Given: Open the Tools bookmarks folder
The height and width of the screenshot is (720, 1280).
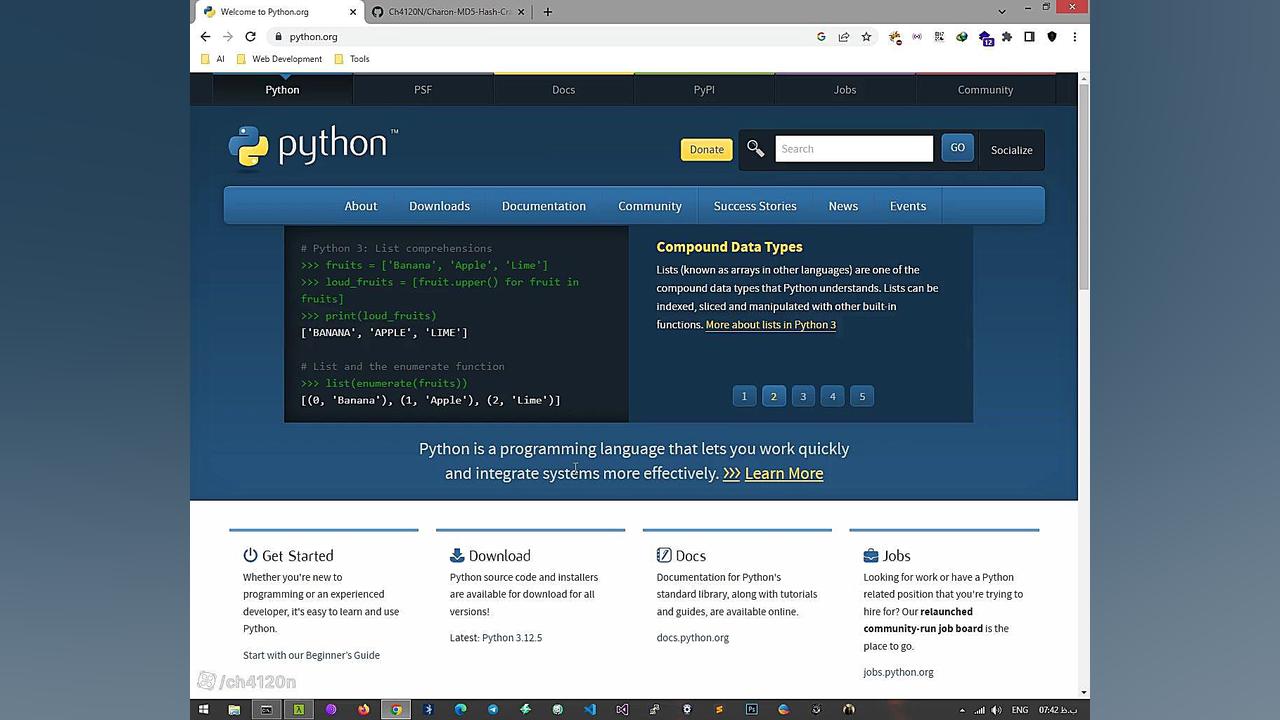Looking at the screenshot, I should (351, 59).
